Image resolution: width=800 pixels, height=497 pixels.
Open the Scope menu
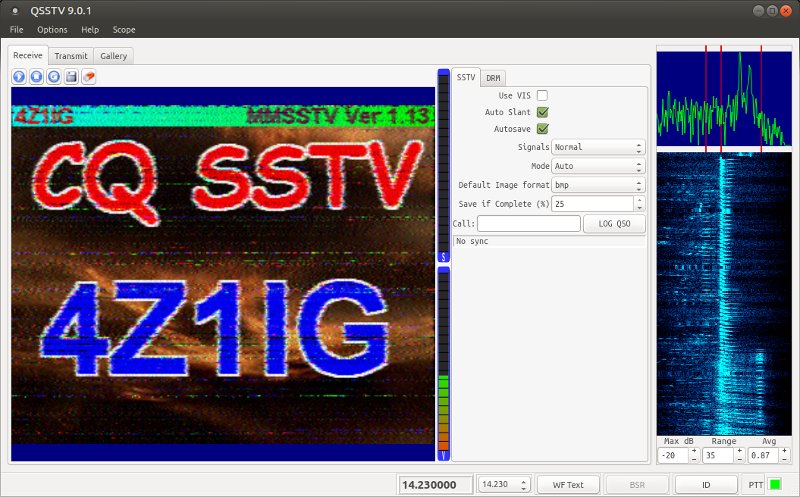[x=124, y=30]
